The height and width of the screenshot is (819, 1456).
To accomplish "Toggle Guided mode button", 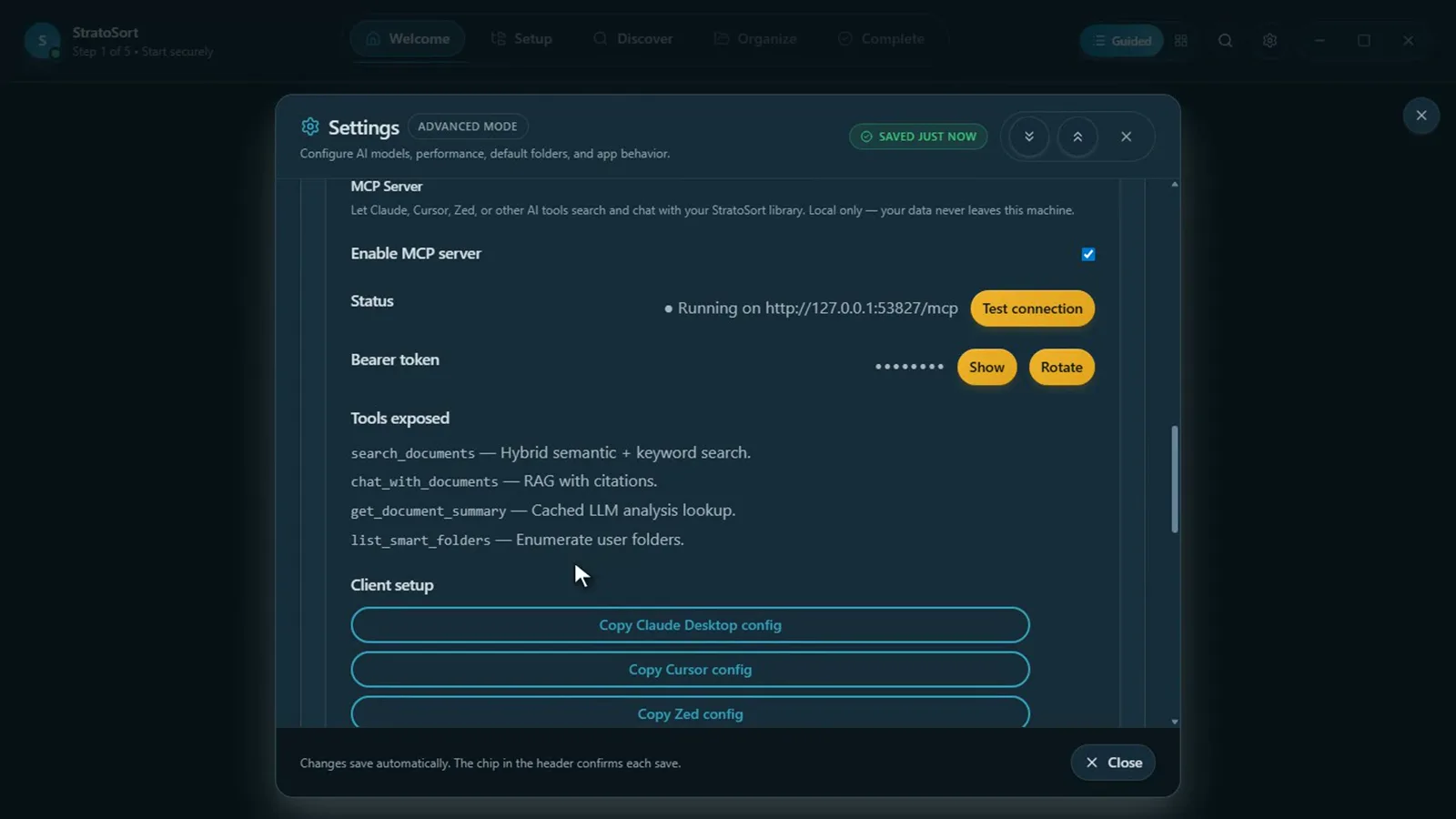I will (1121, 41).
